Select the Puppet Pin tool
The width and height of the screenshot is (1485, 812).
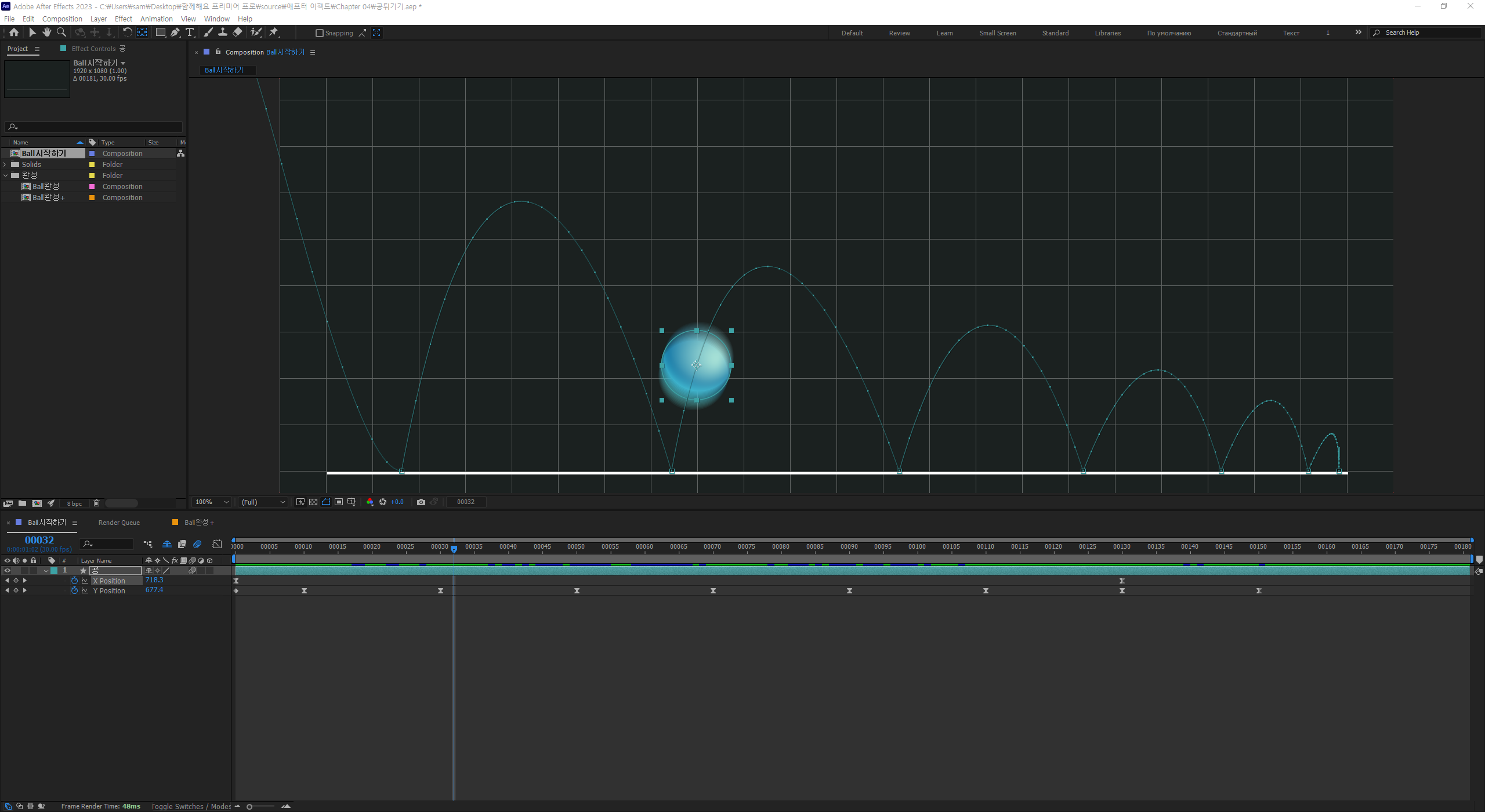274,32
